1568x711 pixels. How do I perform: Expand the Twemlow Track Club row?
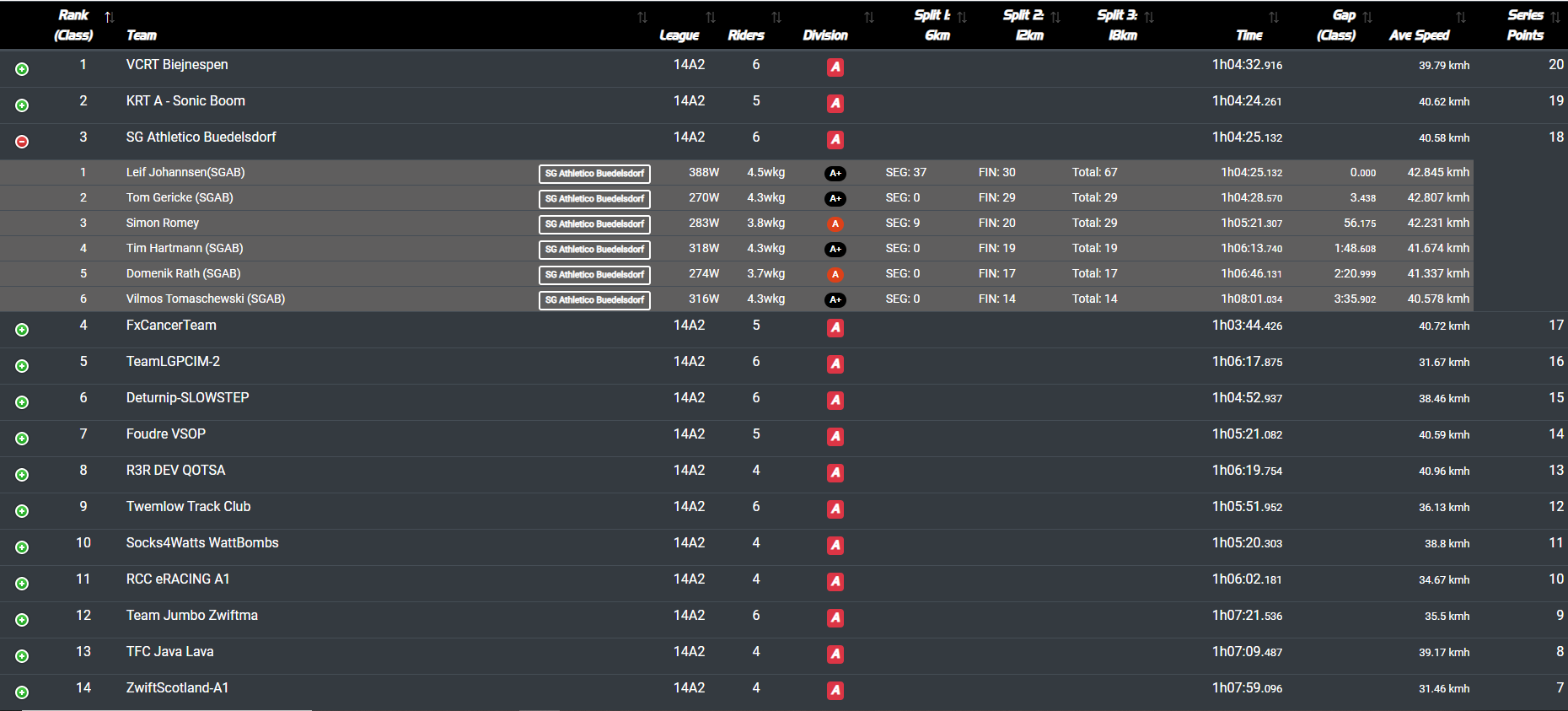point(22,511)
